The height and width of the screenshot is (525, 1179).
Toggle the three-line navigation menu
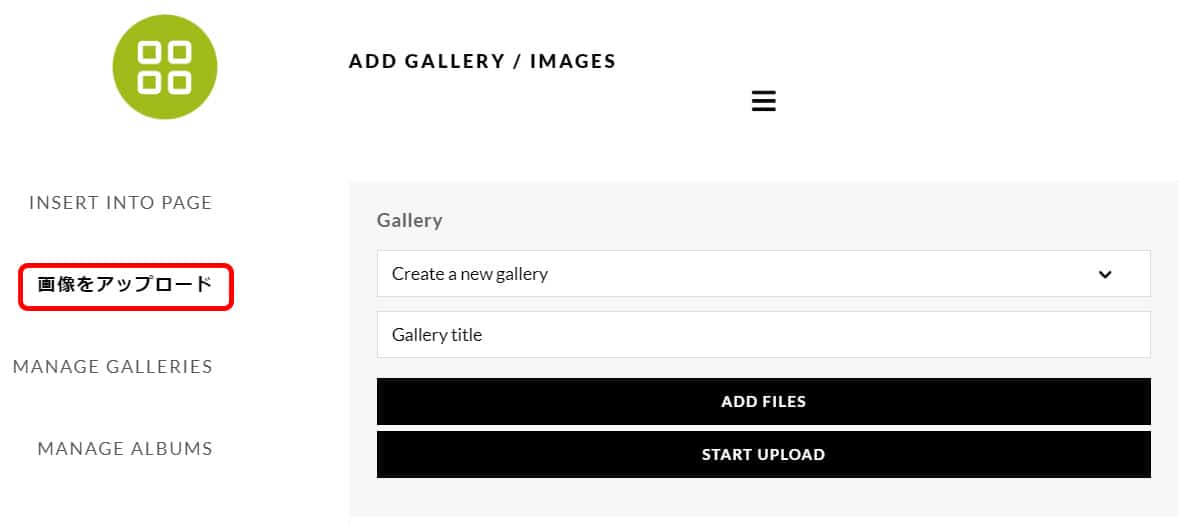763,101
